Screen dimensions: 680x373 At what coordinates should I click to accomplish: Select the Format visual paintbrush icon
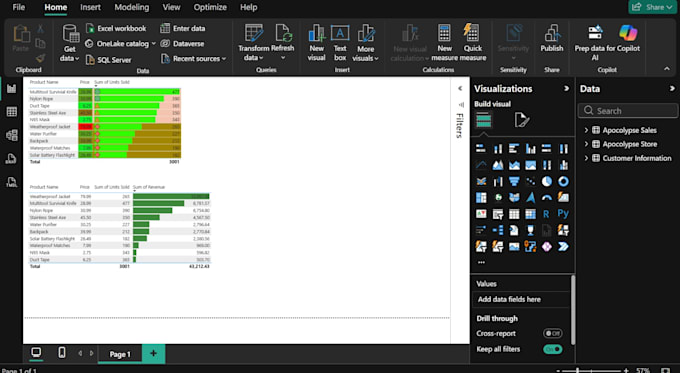click(522, 120)
